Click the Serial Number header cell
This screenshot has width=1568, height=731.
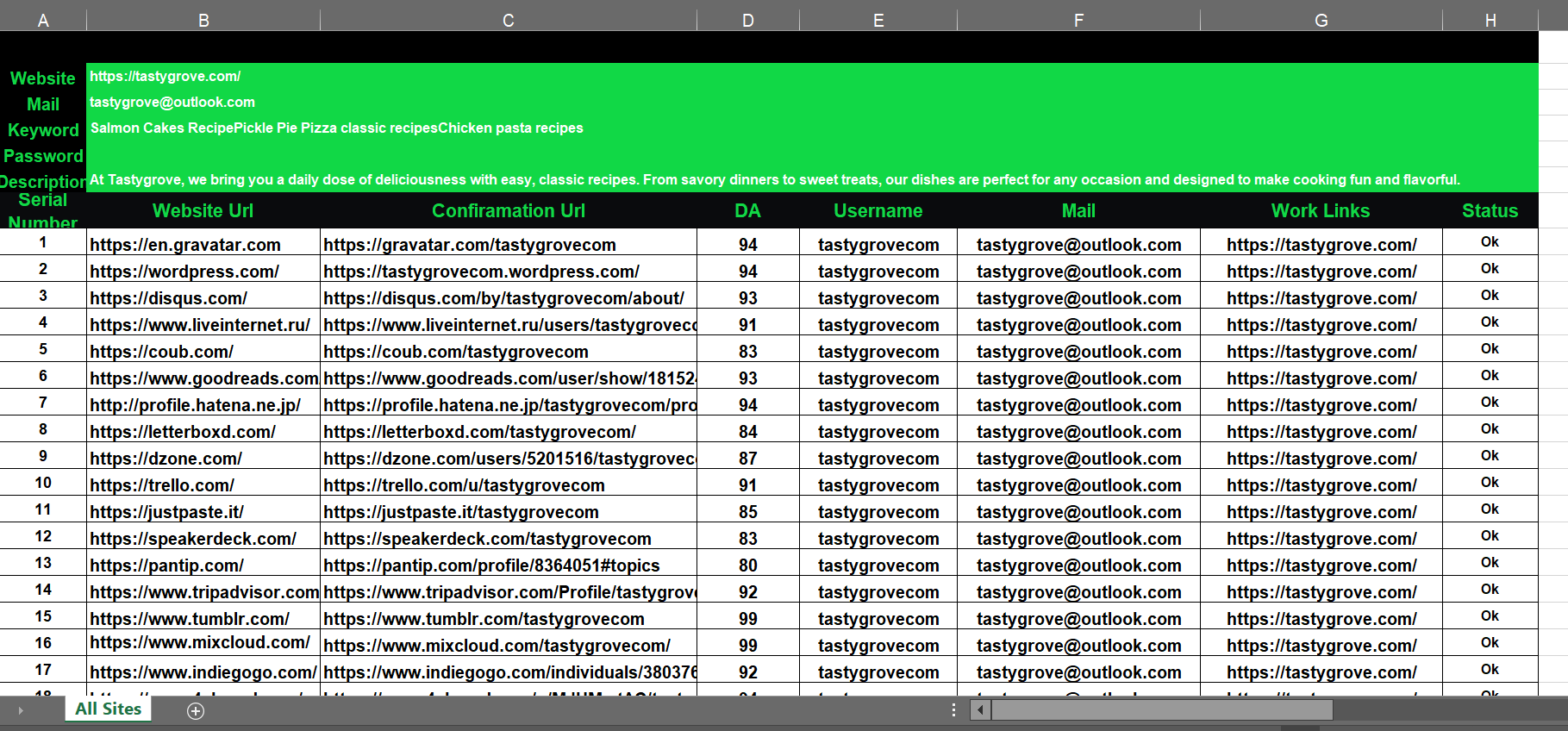[43, 210]
